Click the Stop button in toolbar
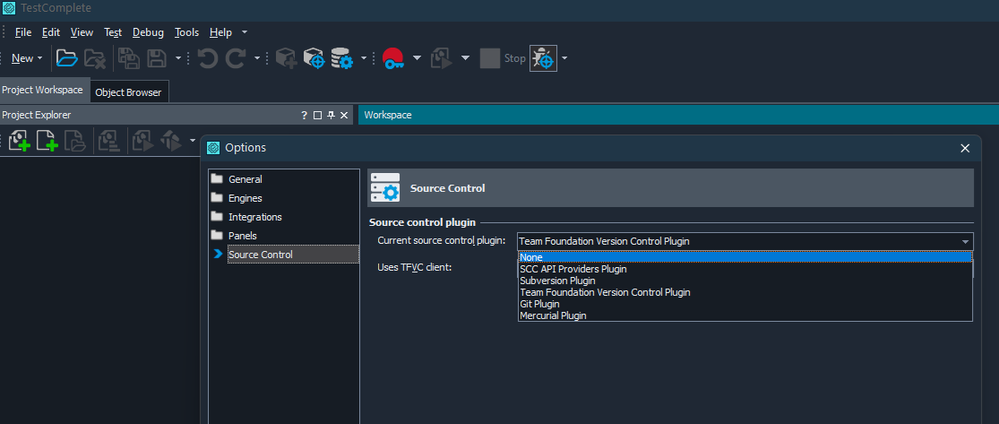The width and height of the screenshot is (999, 424). (x=502, y=58)
